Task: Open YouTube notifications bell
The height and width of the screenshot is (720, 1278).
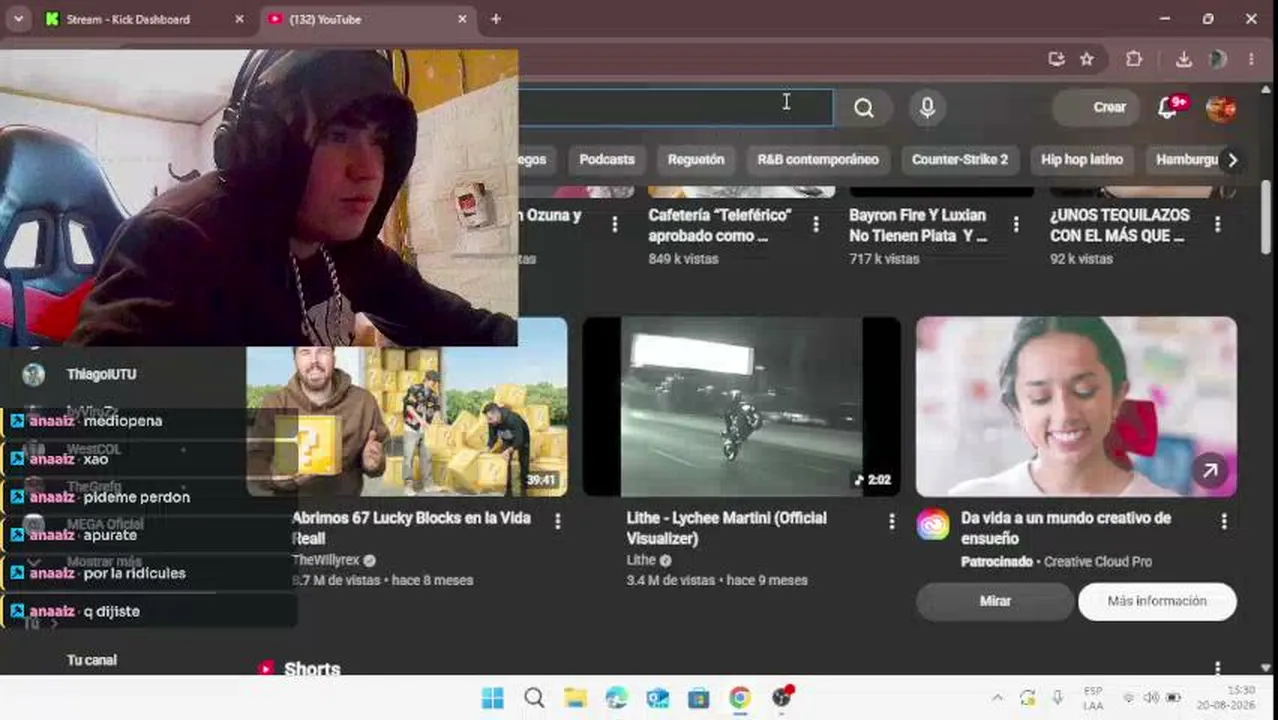Action: coord(1168,107)
